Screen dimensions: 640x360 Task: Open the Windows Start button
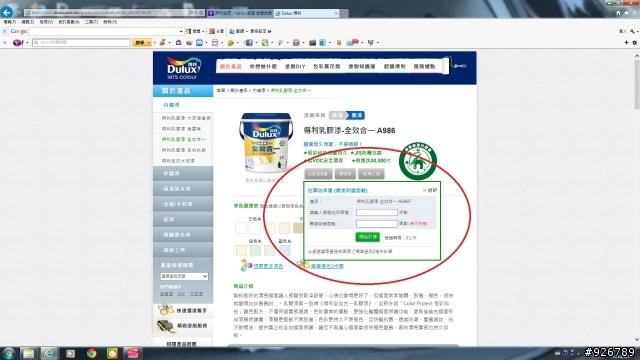(8, 353)
